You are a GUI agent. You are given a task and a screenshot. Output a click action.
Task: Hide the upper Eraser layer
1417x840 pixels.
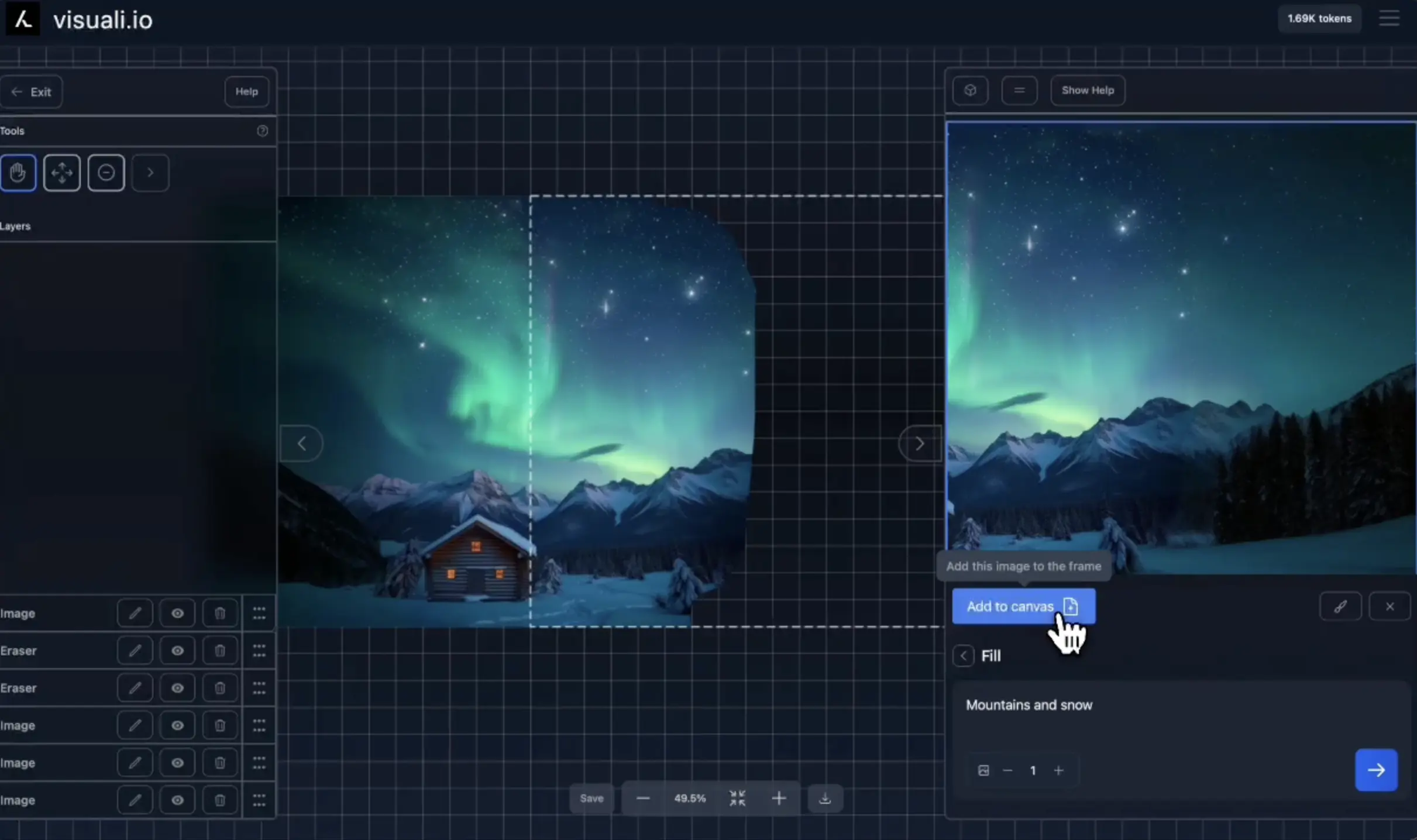pyautogui.click(x=177, y=650)
